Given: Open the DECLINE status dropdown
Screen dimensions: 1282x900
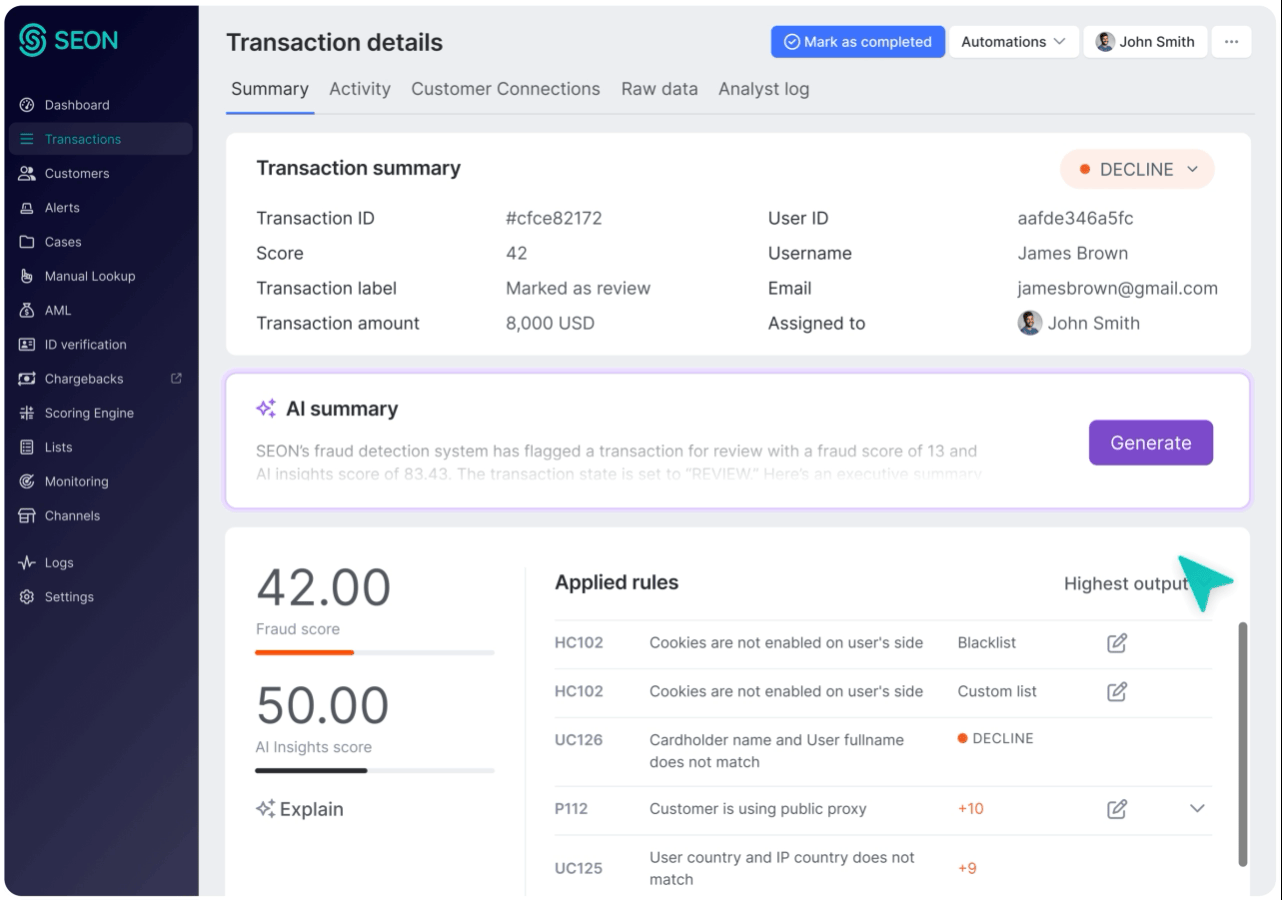Looking at the screenshot, I should tap(1137, 170).
